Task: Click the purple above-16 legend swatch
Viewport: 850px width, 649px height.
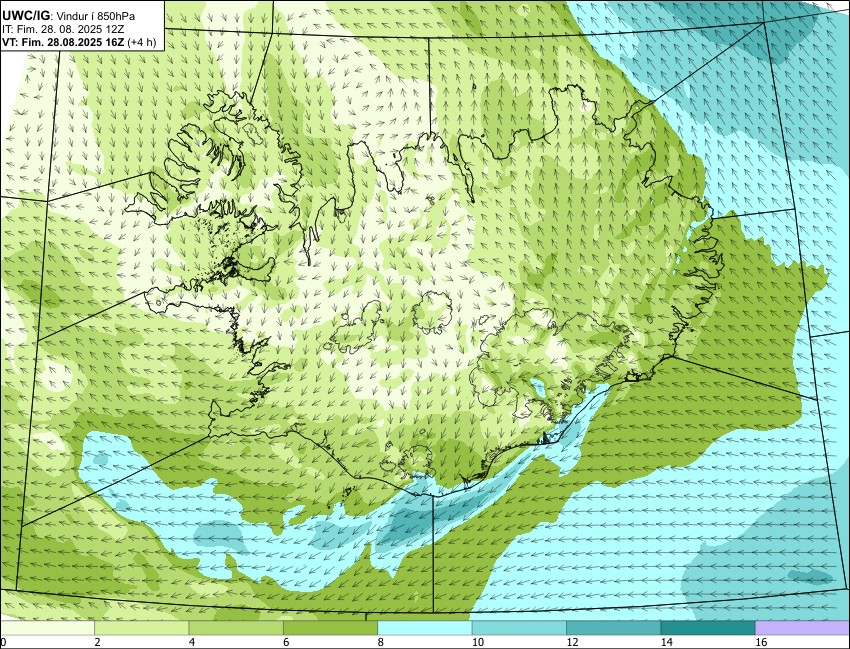Action: 802,628
